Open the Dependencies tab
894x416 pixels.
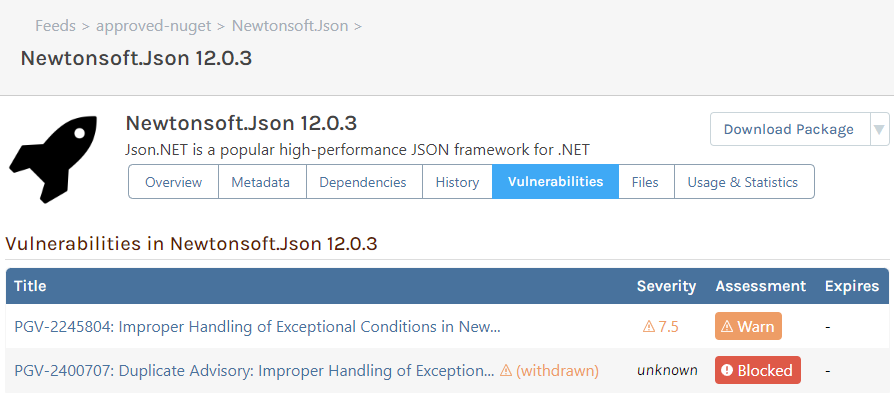[362, 182]
